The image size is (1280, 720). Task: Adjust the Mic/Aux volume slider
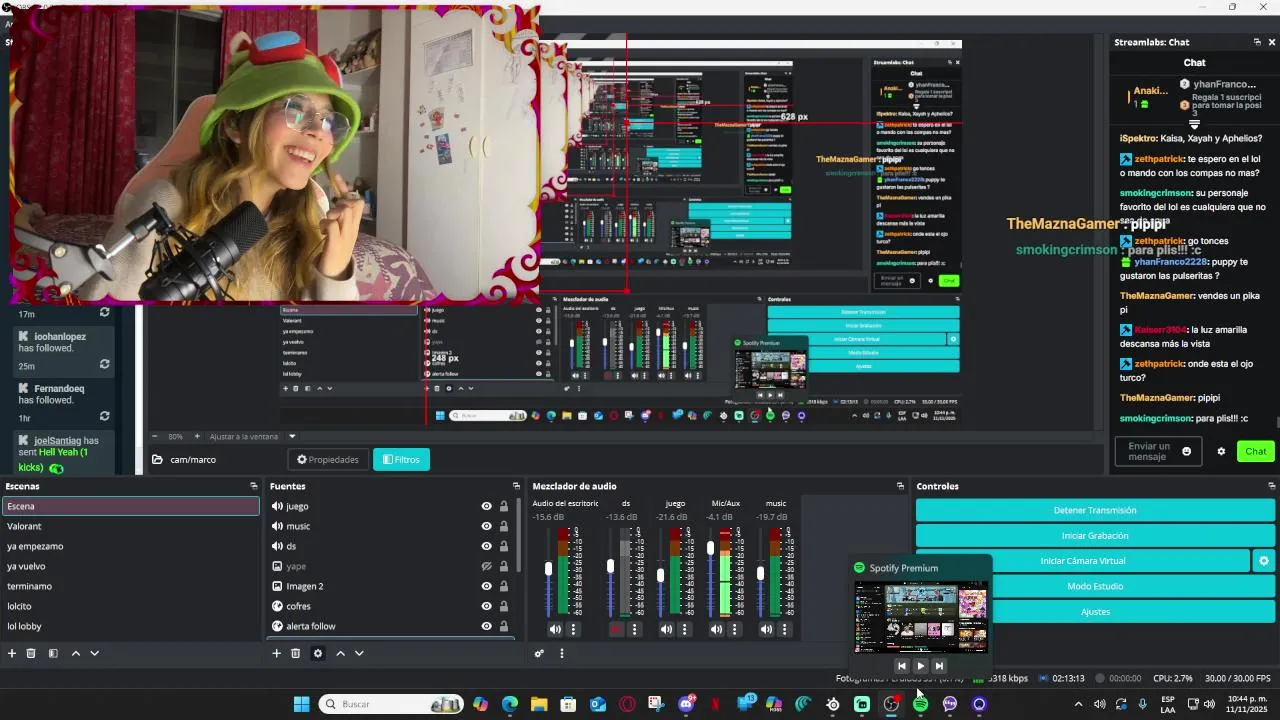tap(711, 548)
